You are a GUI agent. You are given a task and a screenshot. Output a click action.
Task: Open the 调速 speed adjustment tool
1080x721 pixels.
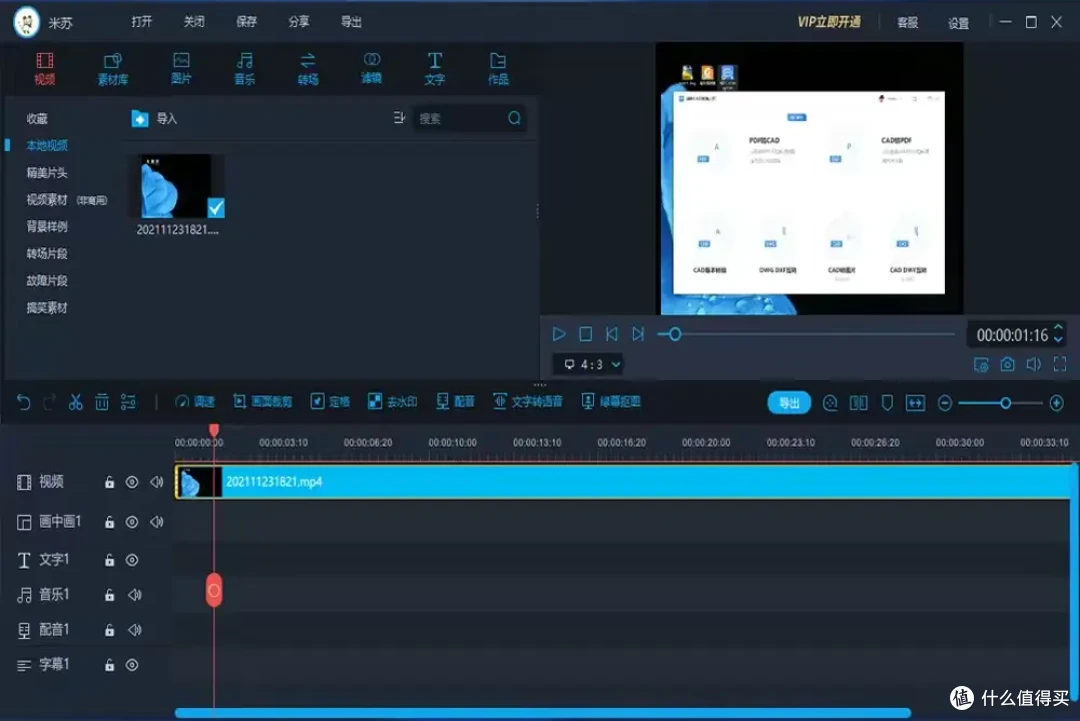pos(195,401)
